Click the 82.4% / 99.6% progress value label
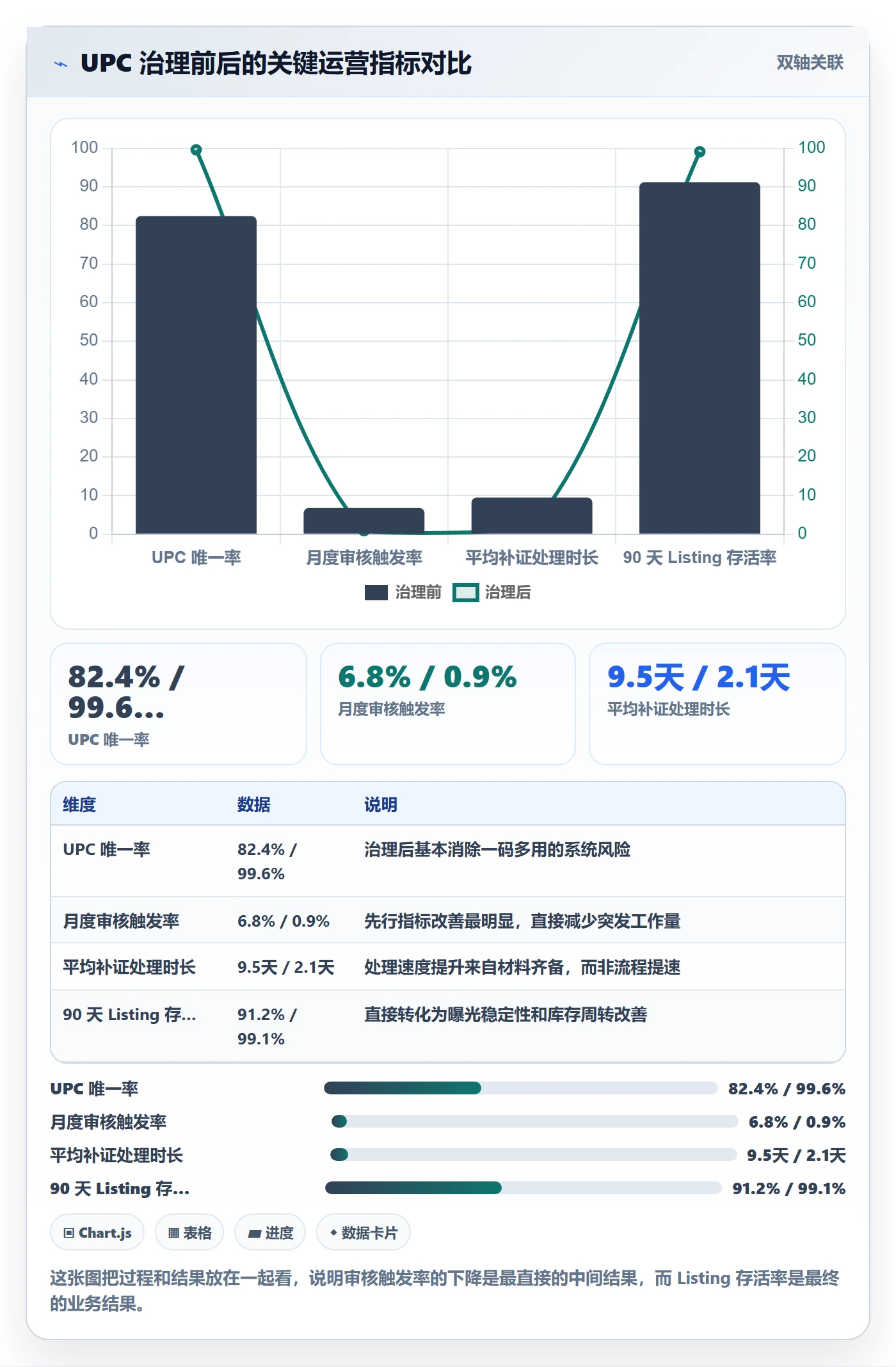This screenshot has height=1367, width=896. [x=787, y=1089]
